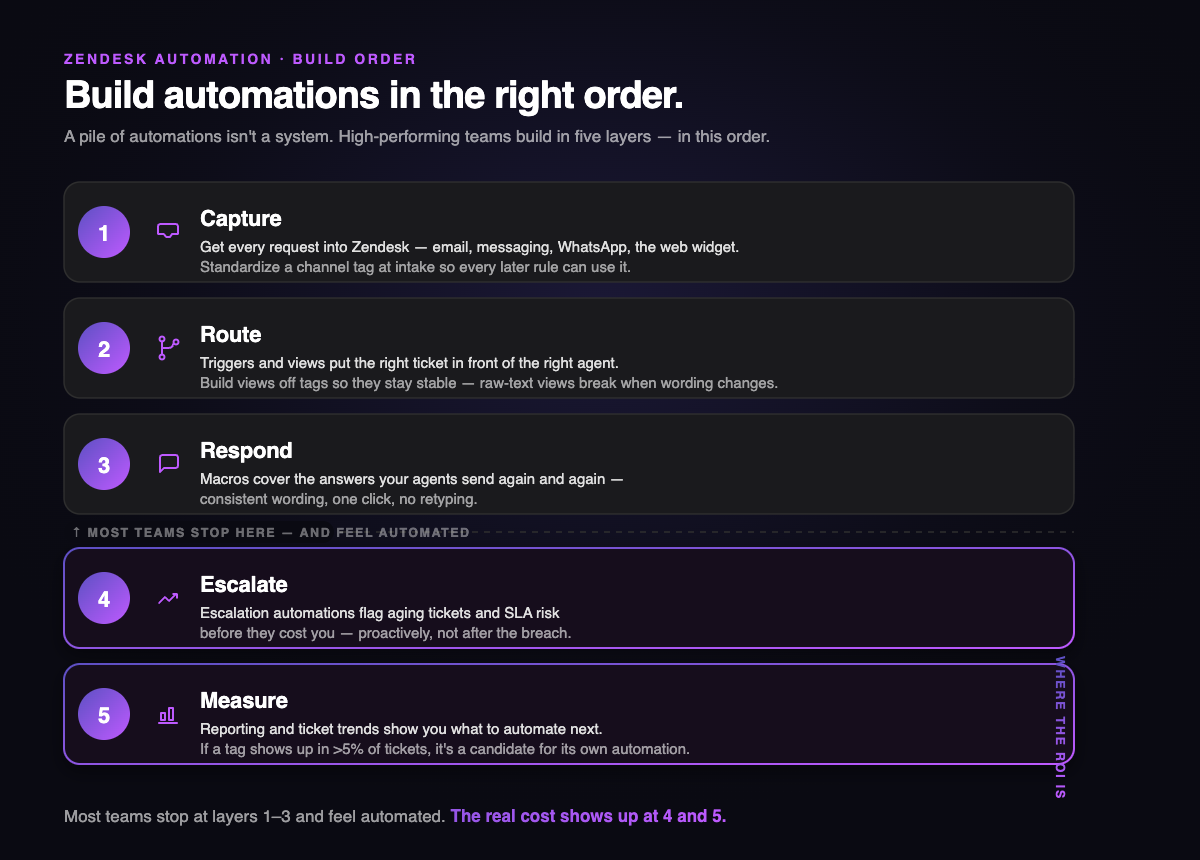Click 'The real cost shows up at 4 and 5.' text
Screen dimensions: 1200x860
click(x=589, y=816)
